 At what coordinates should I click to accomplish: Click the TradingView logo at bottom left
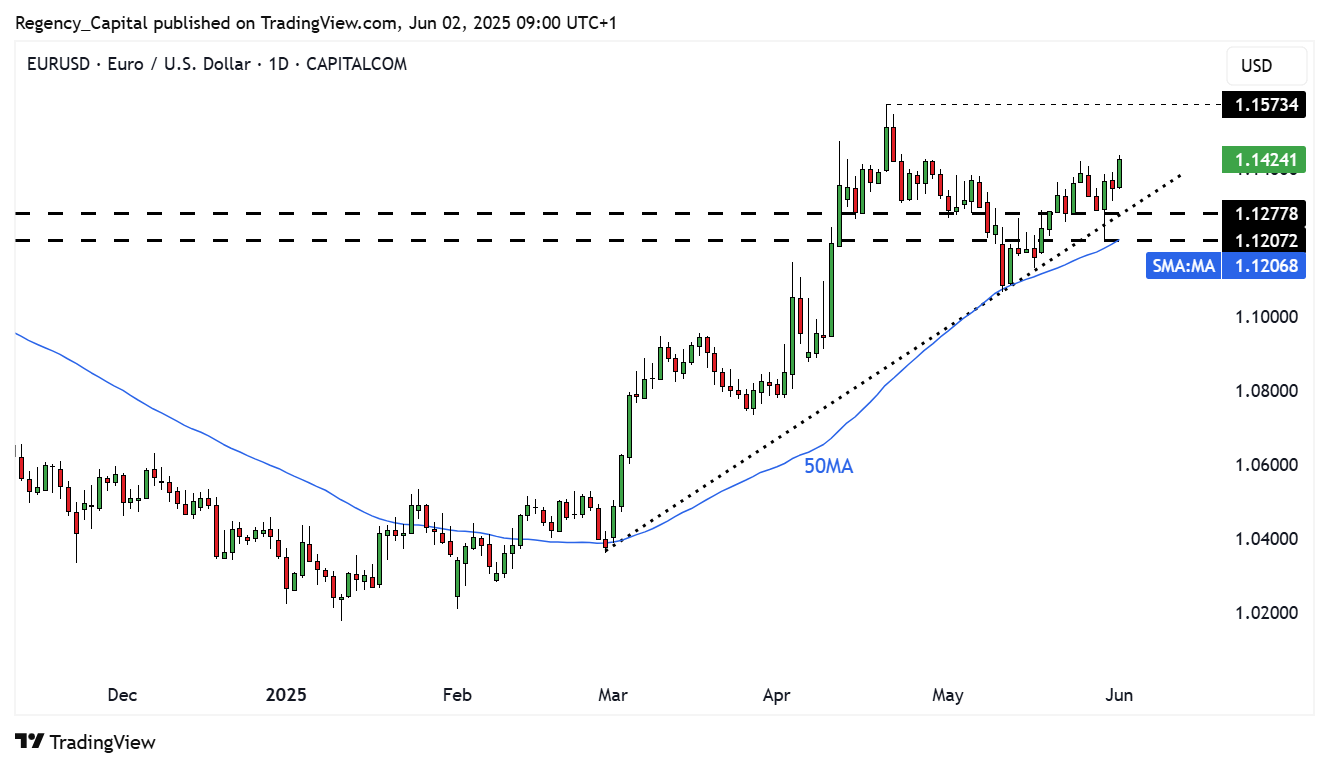click(87, 742)
